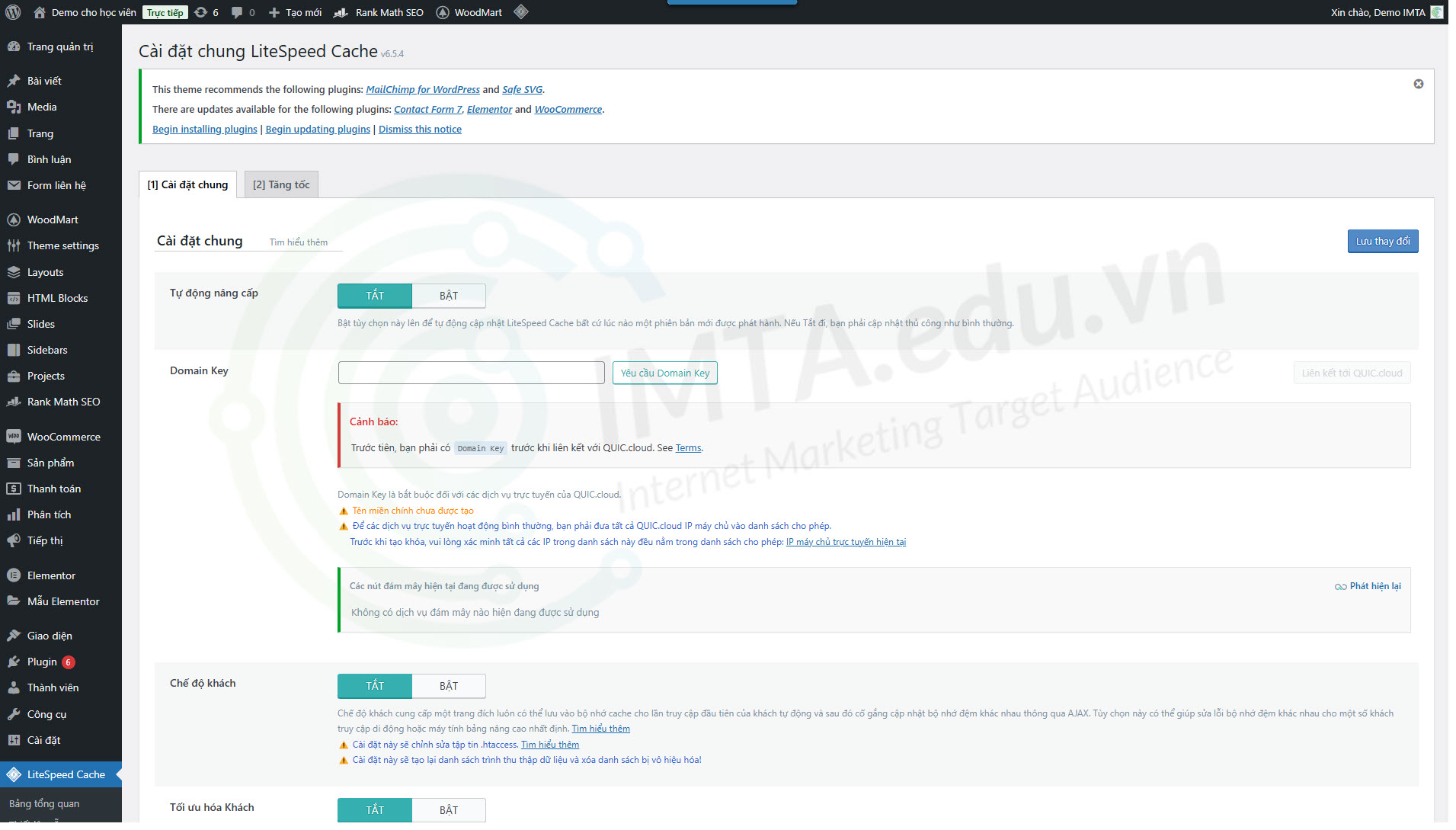Set Tối ưu hóa Khách to BẬT
This screenshot has height=830, width=1456.
[x=449, y=810]
